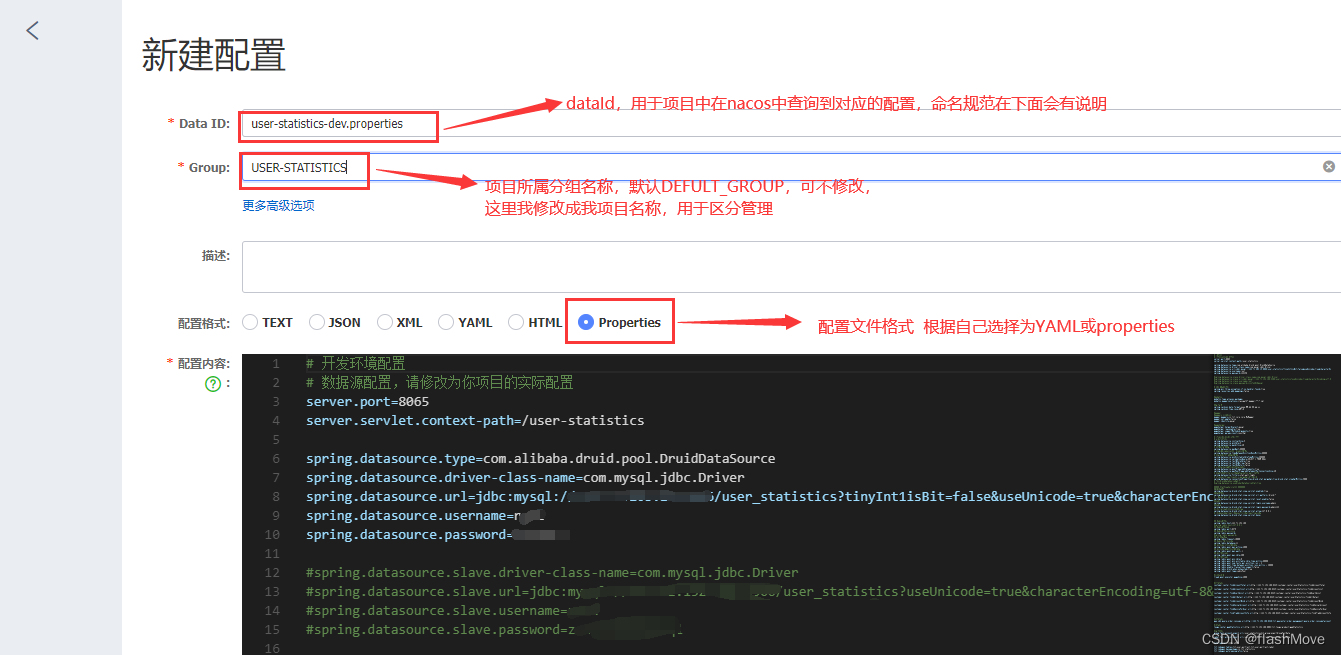Click the #spring.datasource.slave.driver-class-name line
The image size is (1341, 655).
click(x=552, y=572)
